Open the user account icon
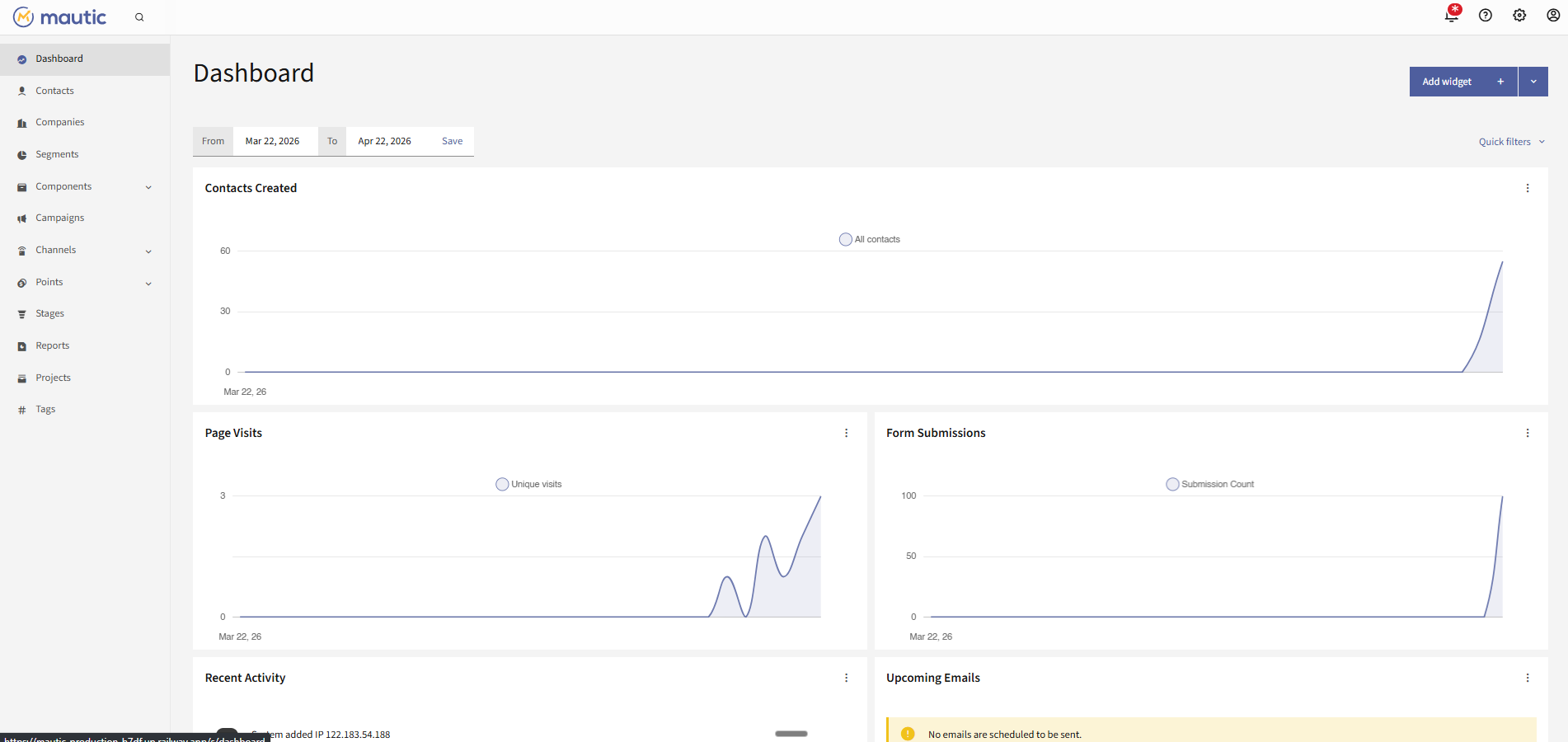The image size is (1568, 742). tap(1553, 16)
